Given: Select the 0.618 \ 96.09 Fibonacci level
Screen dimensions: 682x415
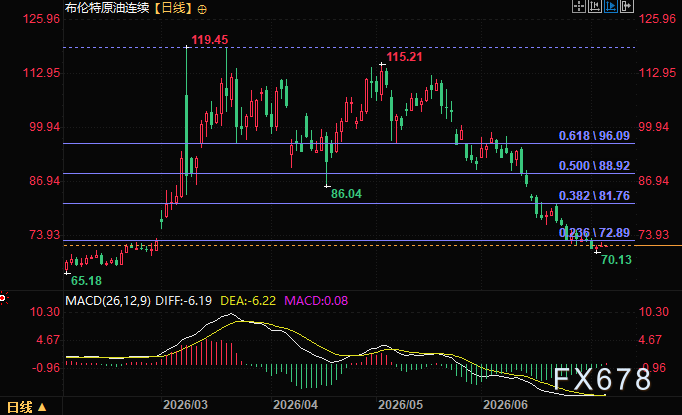Looking at the screenshot, I should pos(594,136).
